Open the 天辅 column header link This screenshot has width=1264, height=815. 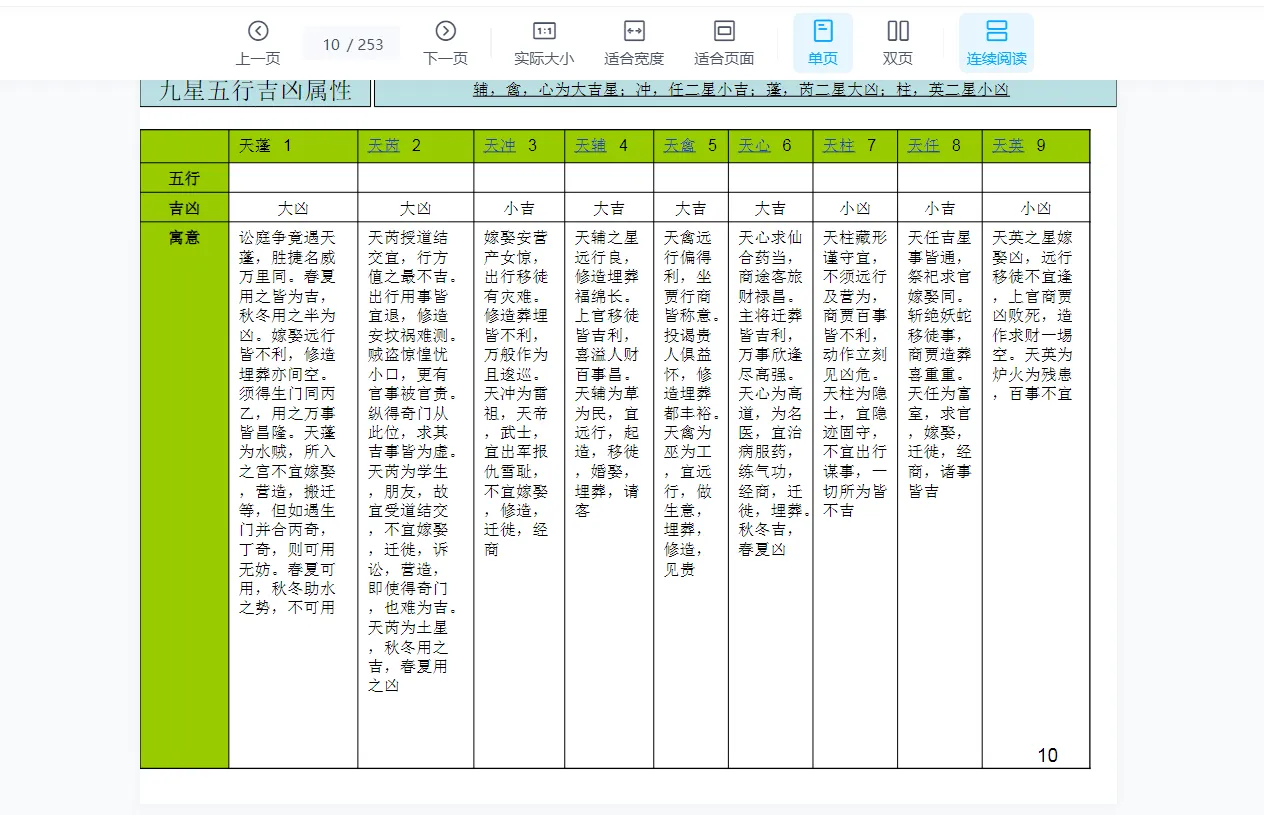tap(591, 144)
